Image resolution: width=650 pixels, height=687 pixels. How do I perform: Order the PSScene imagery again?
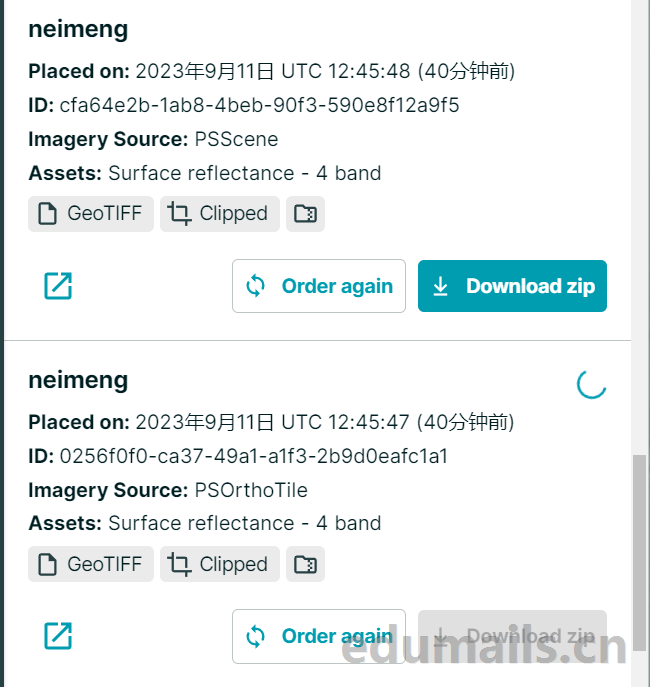click(319, 286)
